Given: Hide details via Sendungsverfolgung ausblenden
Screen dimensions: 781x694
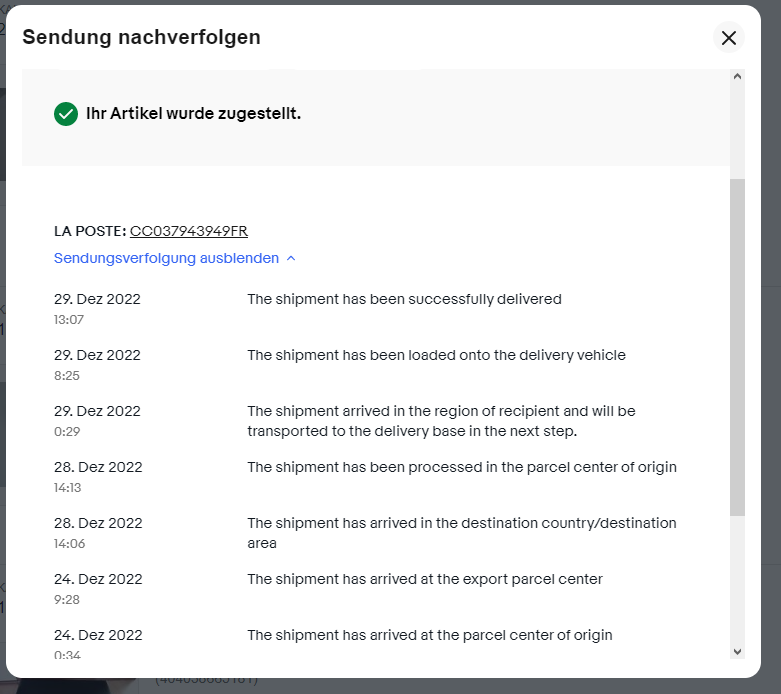Looking at the screenshot, I should pos(166,258).
